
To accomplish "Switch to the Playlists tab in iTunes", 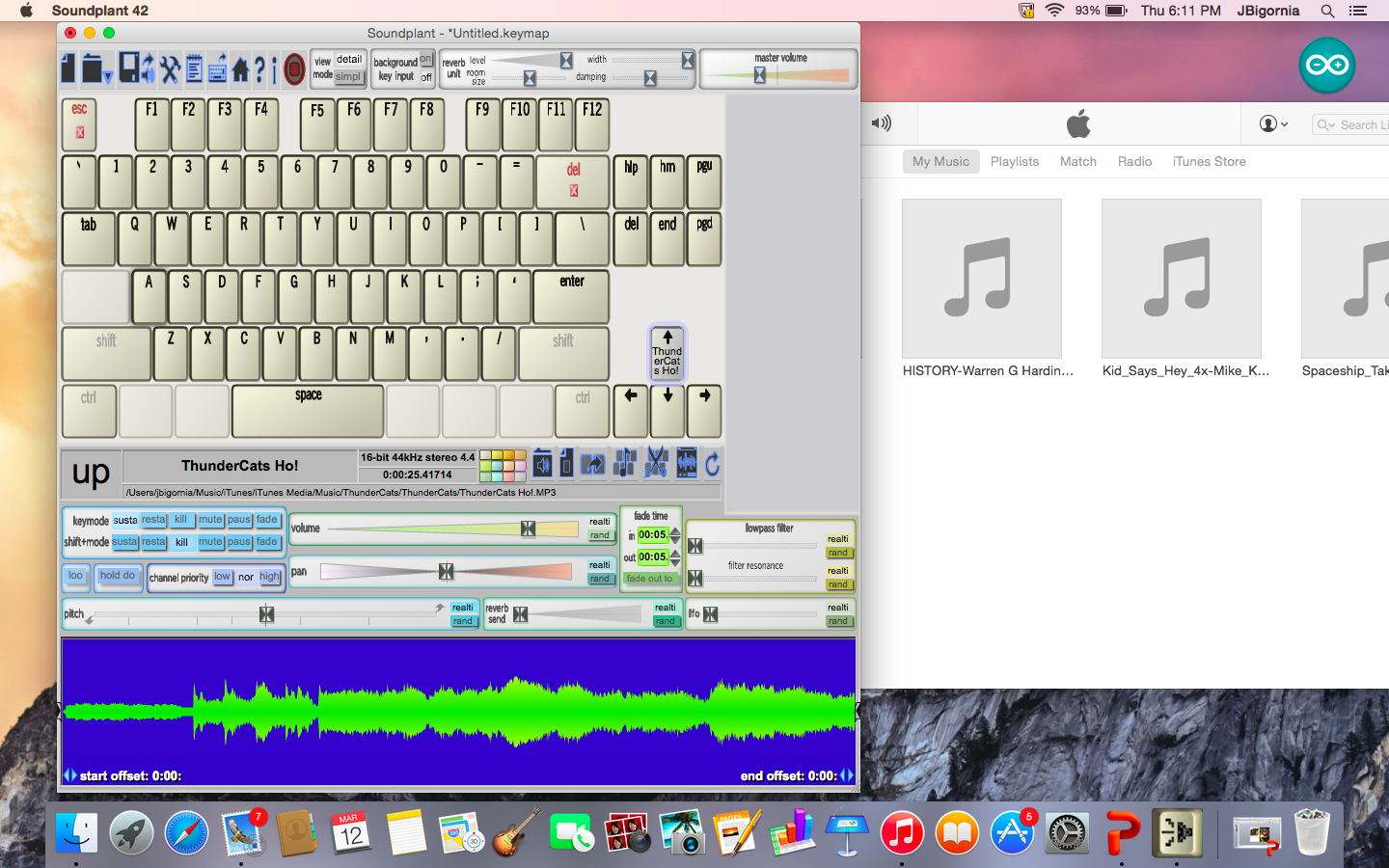I will pyautogui.click(x=1014, y=161).
